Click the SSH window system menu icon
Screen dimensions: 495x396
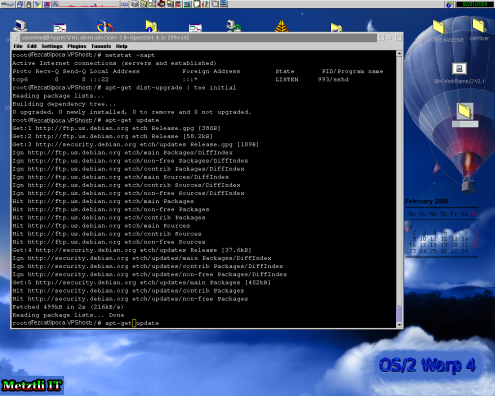15,38
